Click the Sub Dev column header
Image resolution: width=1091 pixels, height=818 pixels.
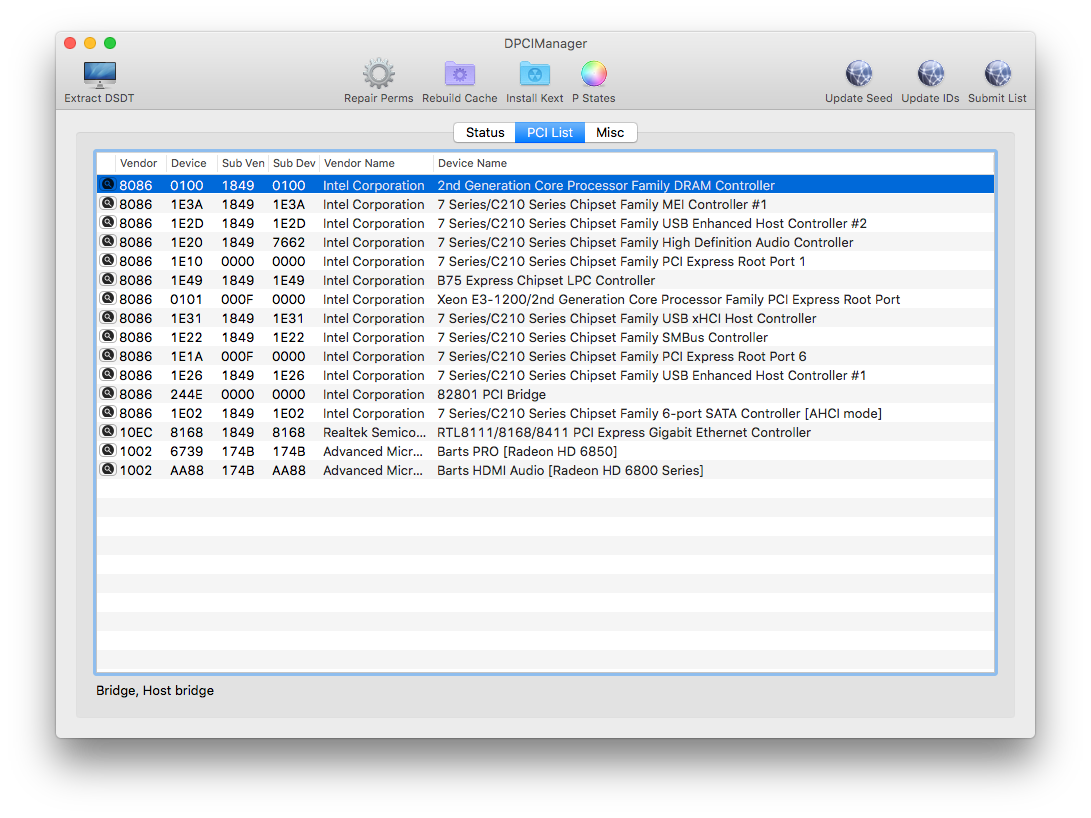(294, 163)
